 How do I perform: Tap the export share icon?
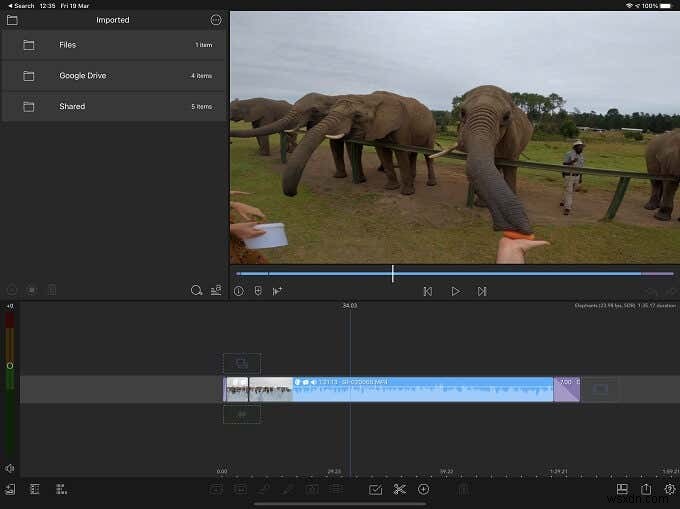coord(645,489)
